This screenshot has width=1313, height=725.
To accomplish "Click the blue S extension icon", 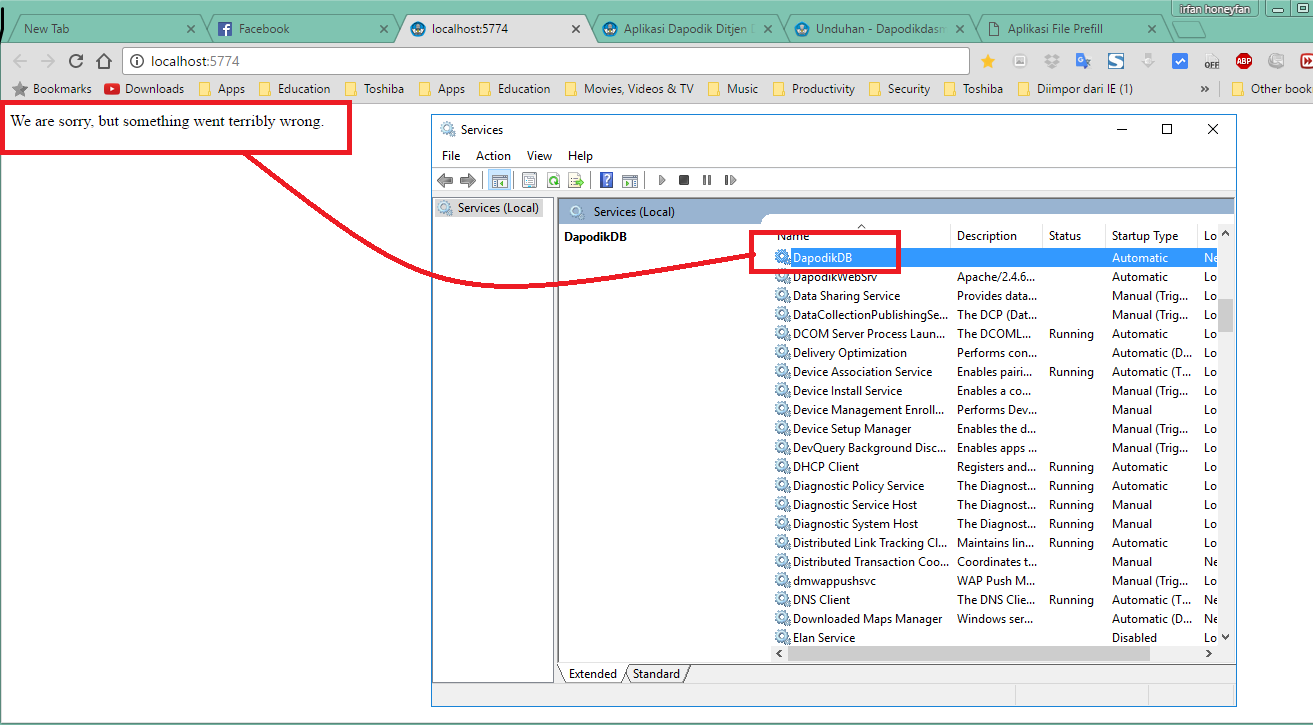I will click(1116, 61).
